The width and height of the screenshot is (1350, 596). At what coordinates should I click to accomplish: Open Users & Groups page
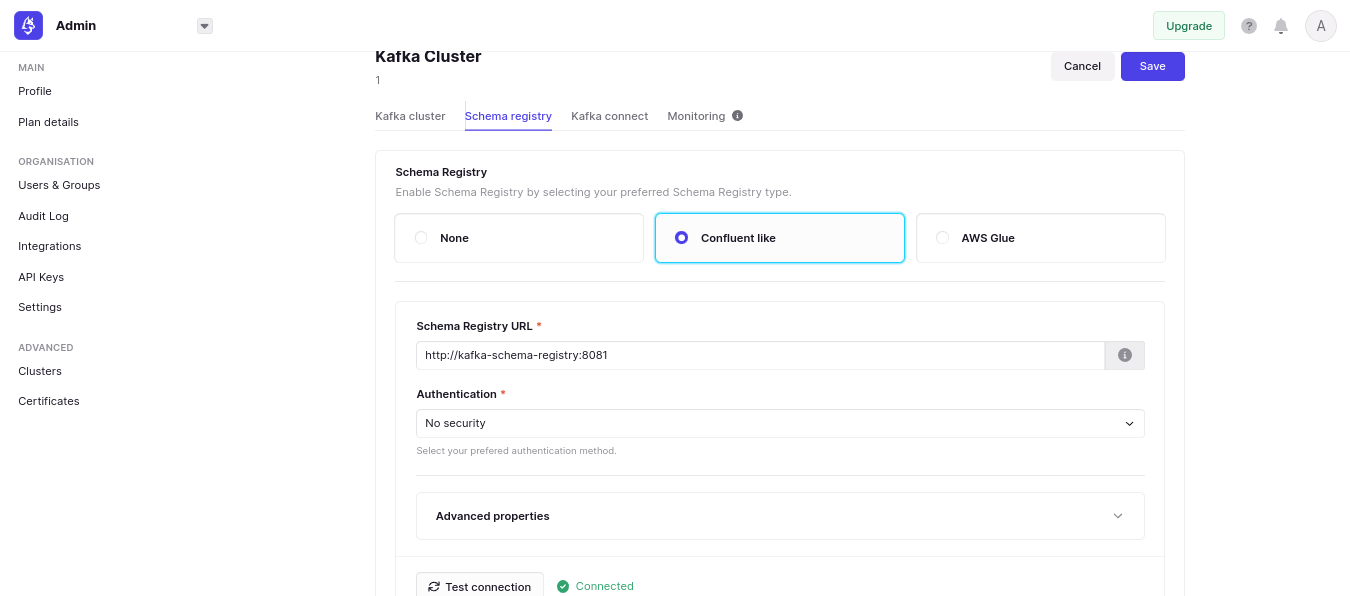point(59,185)
